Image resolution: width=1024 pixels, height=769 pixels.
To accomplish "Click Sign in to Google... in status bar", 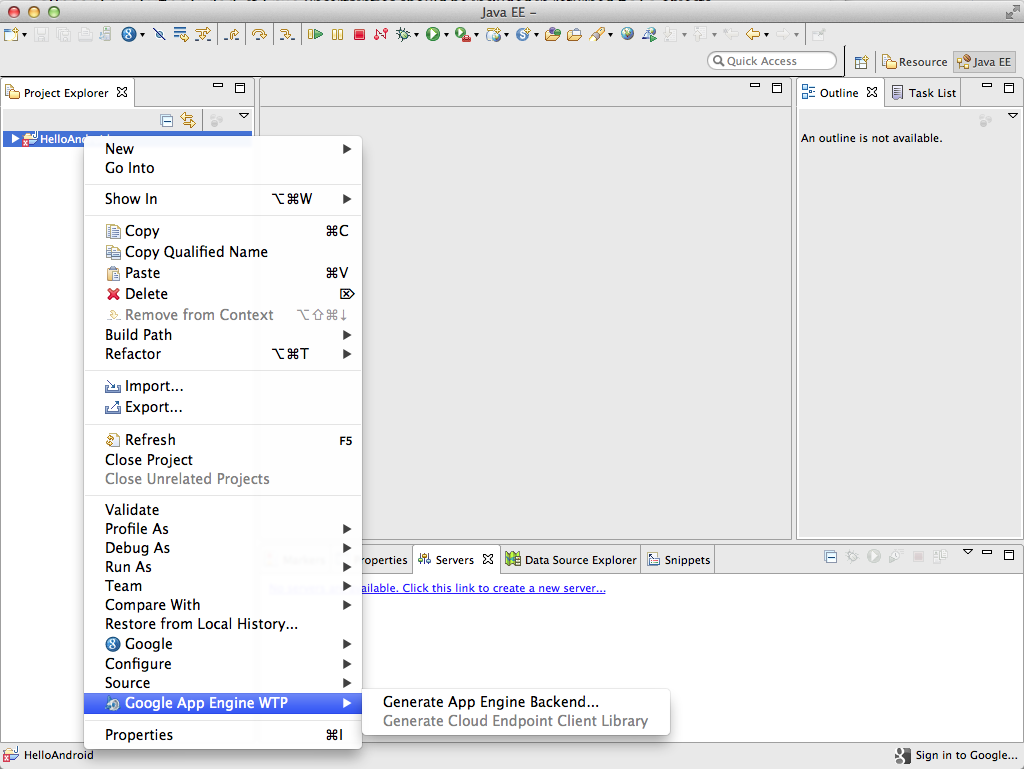I will point(966,755).
